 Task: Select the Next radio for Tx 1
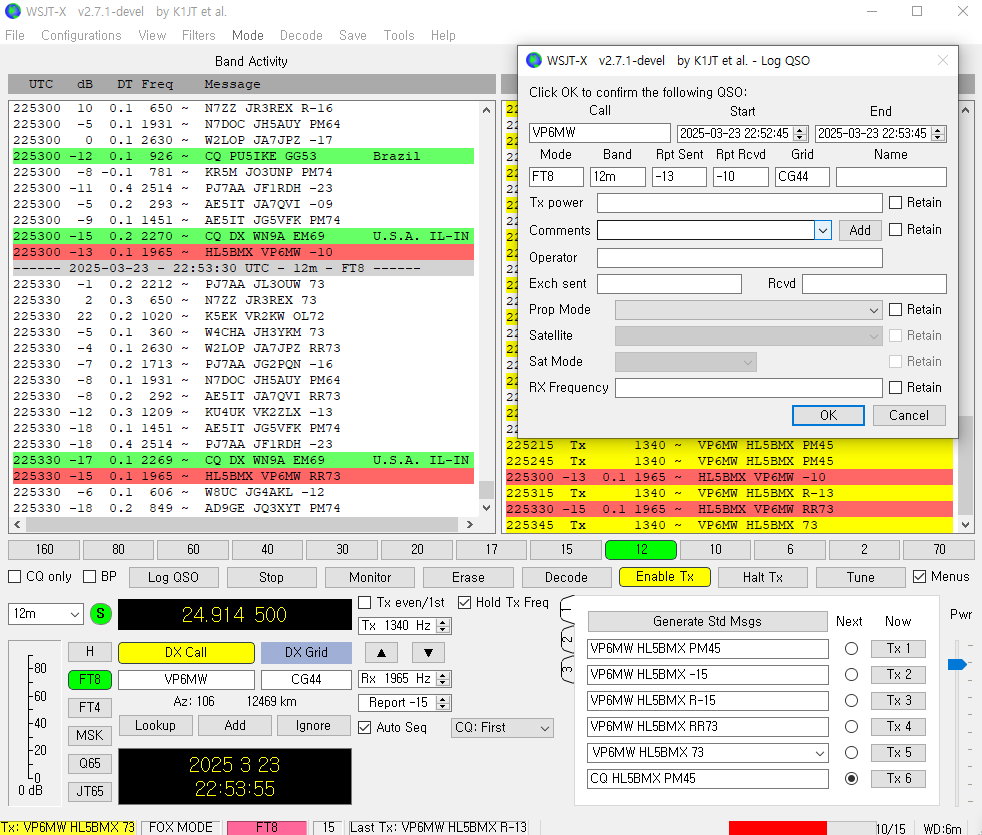tap(851, 649)
